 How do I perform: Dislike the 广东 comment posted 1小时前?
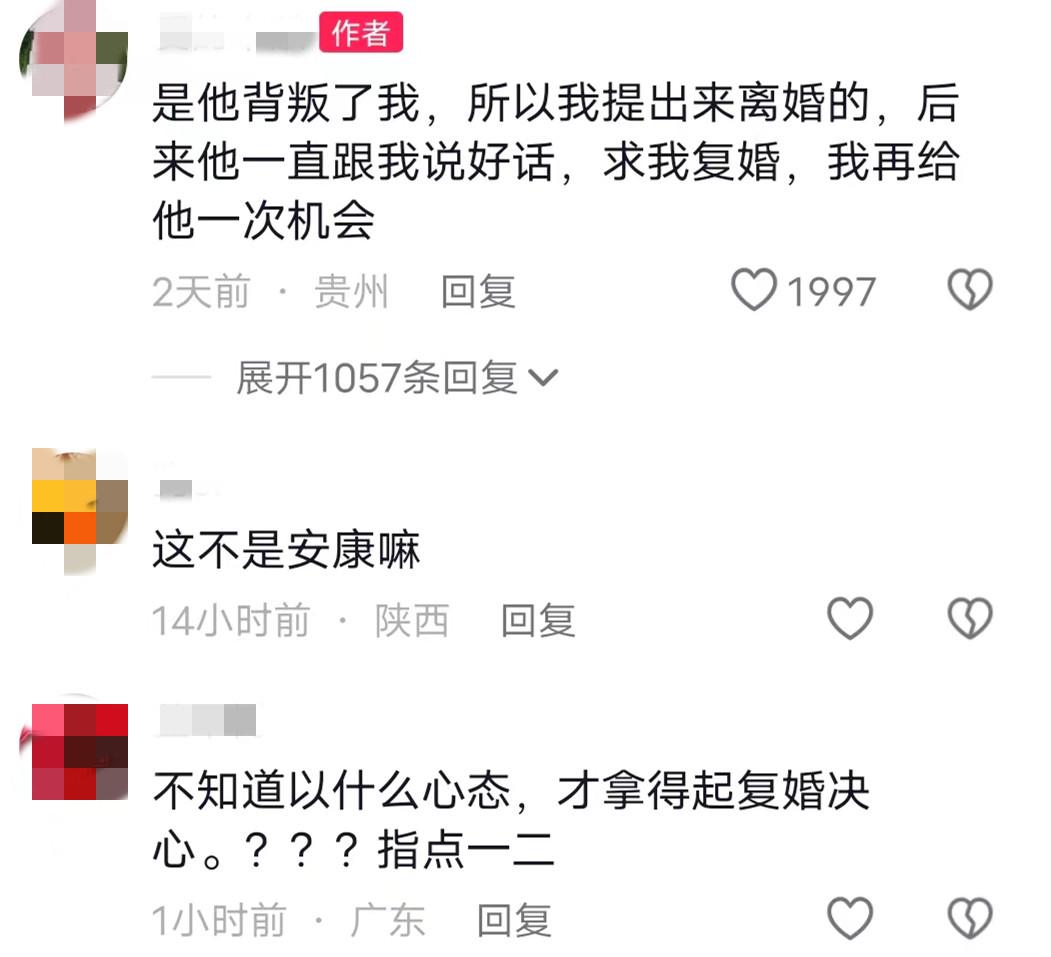969,917
